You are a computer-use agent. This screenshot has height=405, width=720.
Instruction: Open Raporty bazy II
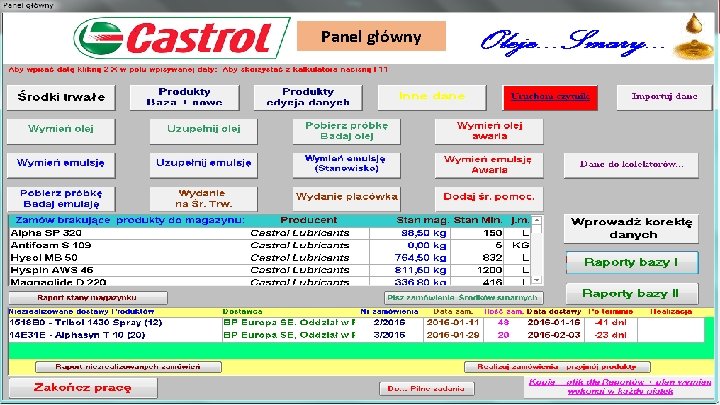point(632,294)
